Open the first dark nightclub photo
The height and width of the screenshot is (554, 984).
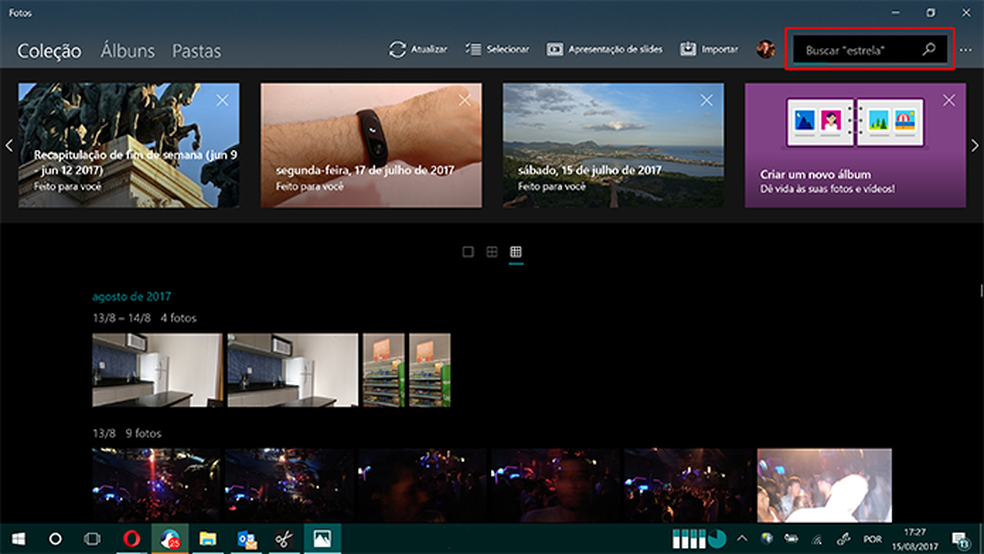(x=156, y=485)
